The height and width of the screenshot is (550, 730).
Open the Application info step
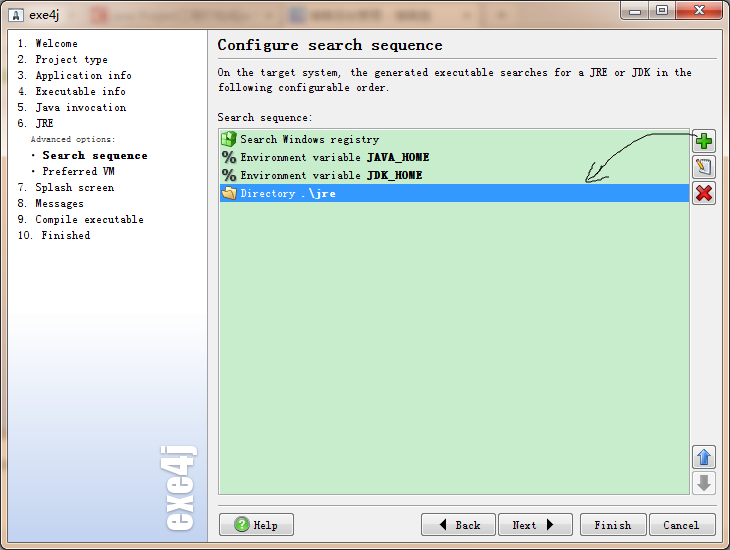click(x=83, y=76)
